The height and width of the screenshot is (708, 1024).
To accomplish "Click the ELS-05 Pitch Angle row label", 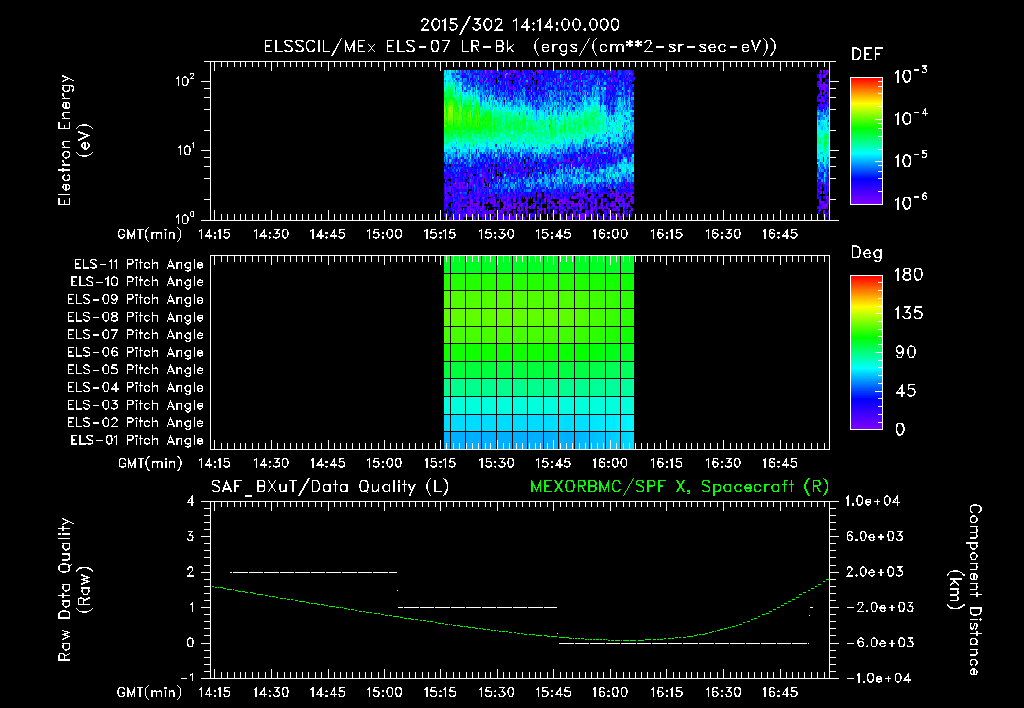I will (136, 370).
